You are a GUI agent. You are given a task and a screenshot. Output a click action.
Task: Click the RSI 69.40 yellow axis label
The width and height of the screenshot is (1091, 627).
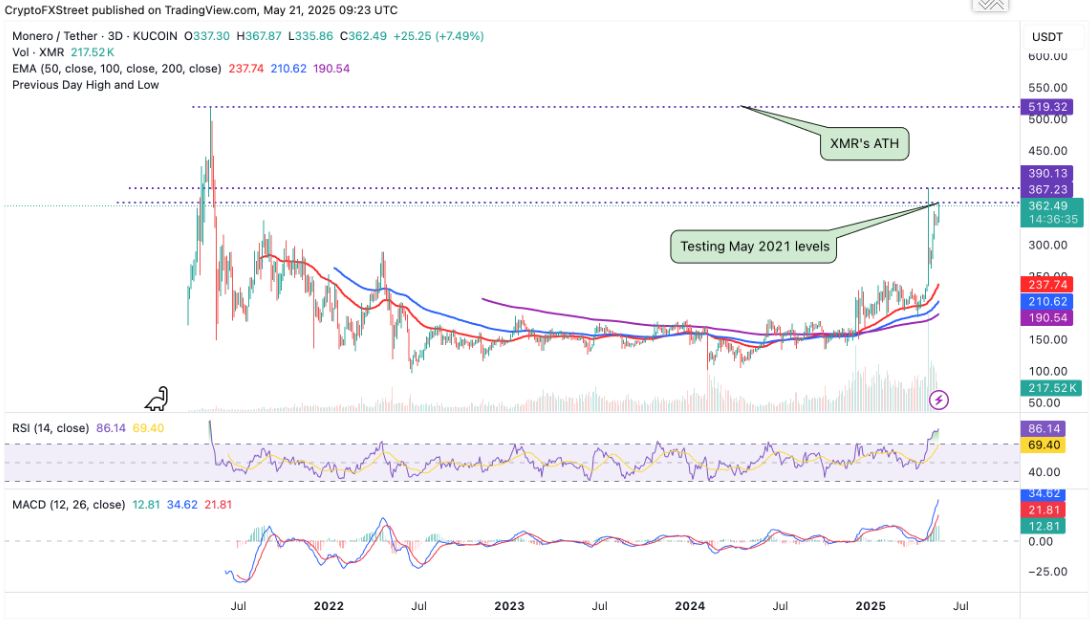1042,445
